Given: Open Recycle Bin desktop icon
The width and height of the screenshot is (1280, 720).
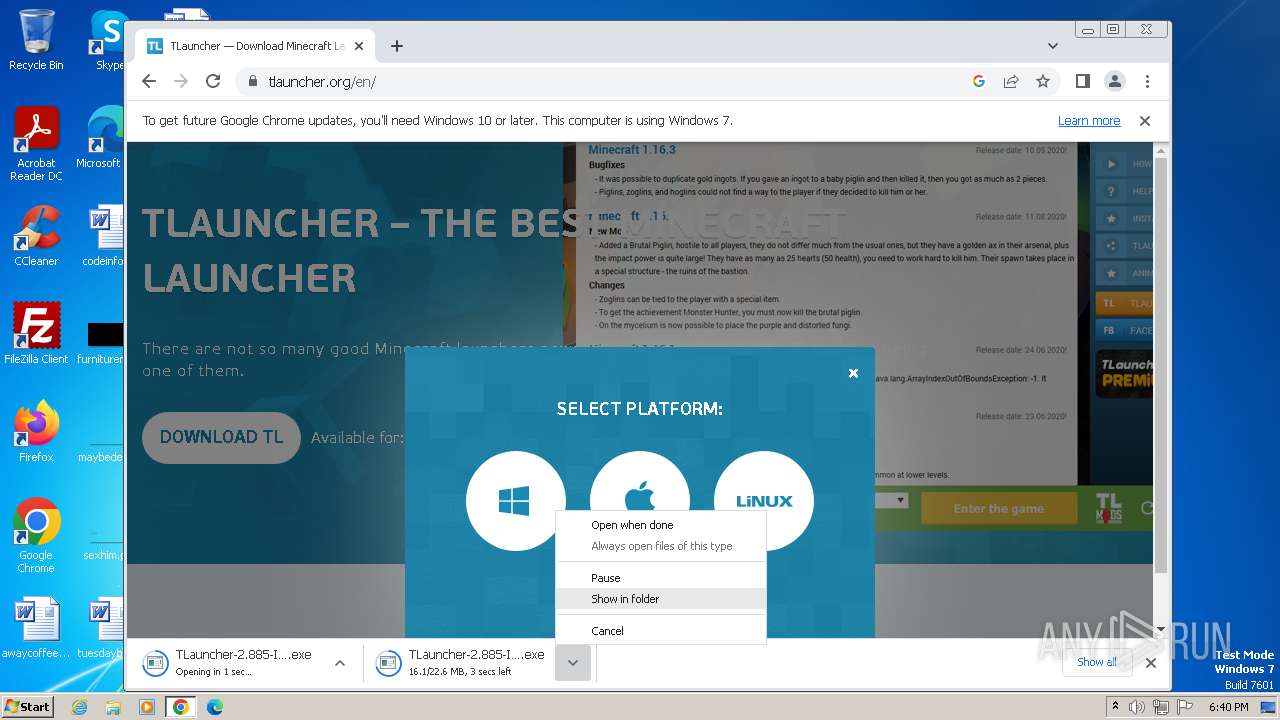Looking at the screenshot, I should 36,40.
